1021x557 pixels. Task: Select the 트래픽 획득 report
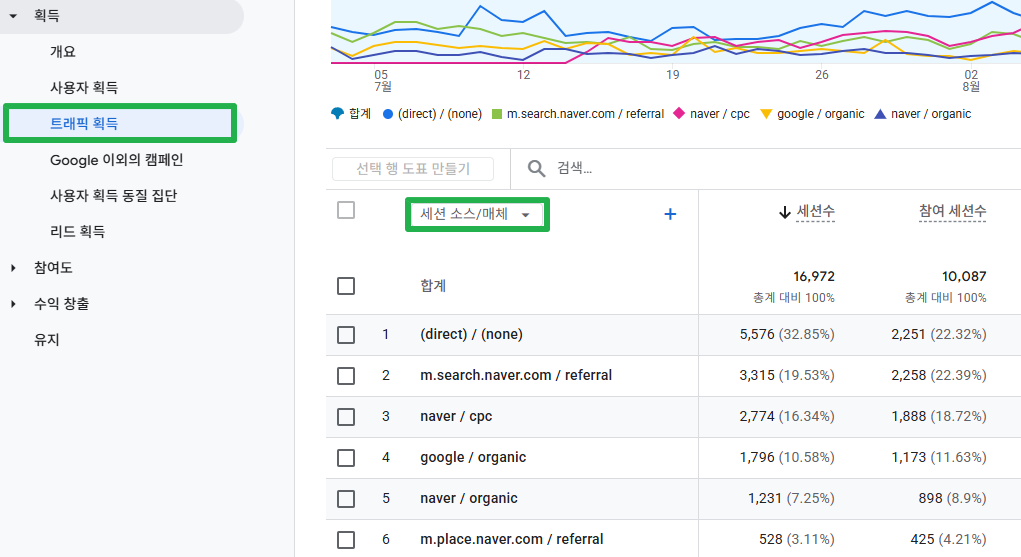[84, 123]
